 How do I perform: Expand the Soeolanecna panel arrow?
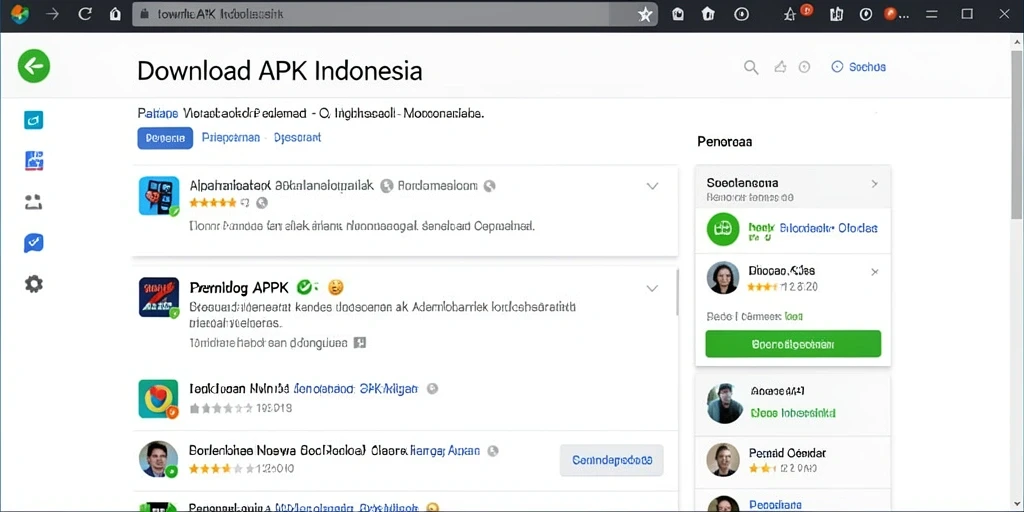[x=874, y=184]
